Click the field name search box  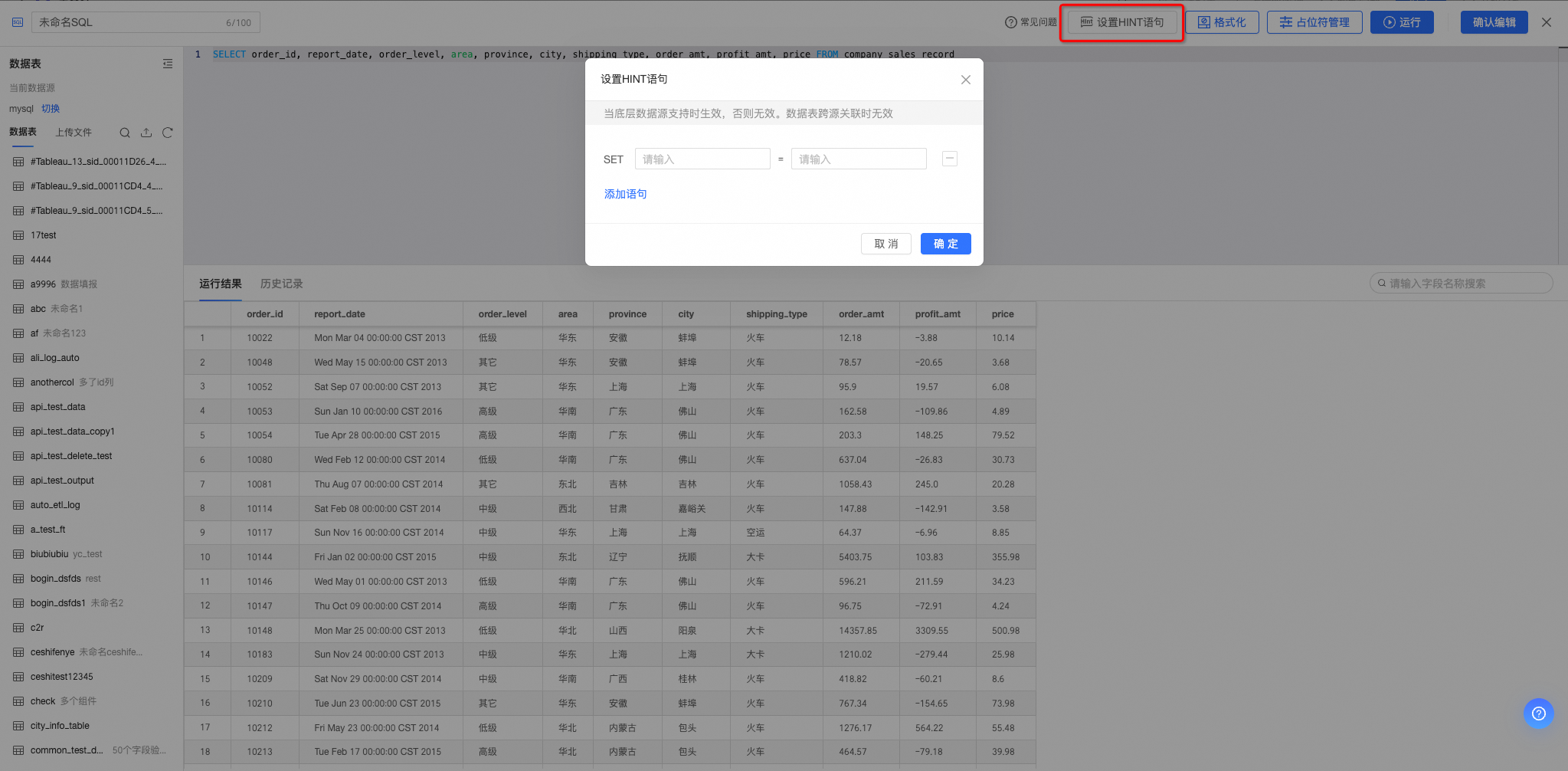pyautogui.click(x=1461, y=284)
